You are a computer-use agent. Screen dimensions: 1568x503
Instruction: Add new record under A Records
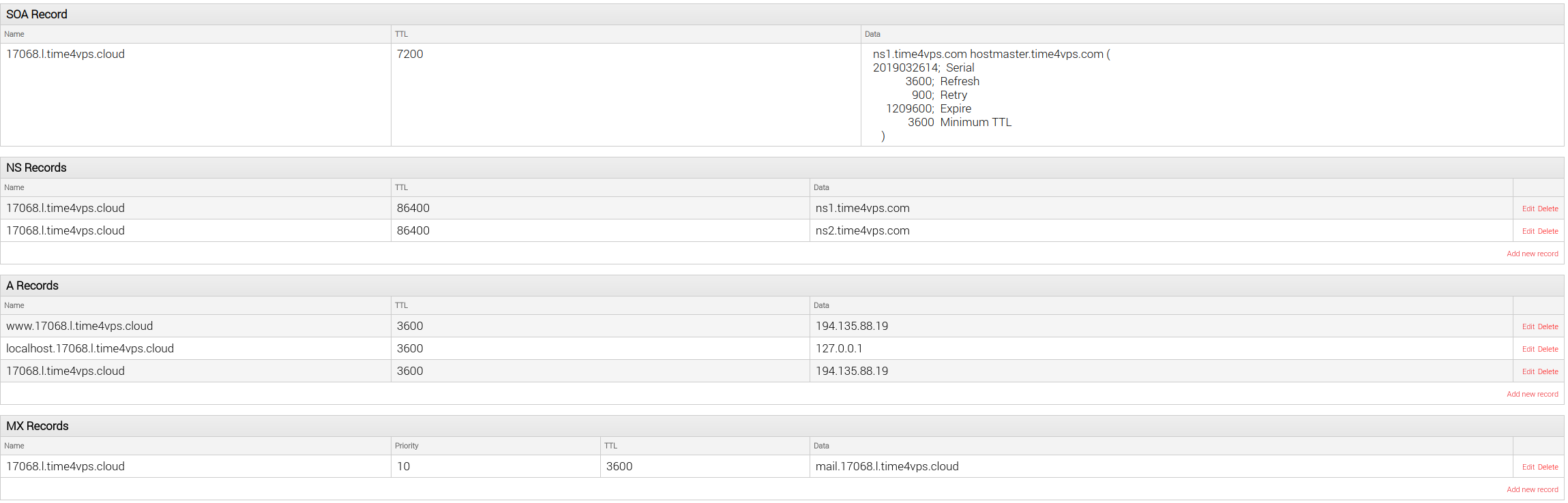[1532, 394]
